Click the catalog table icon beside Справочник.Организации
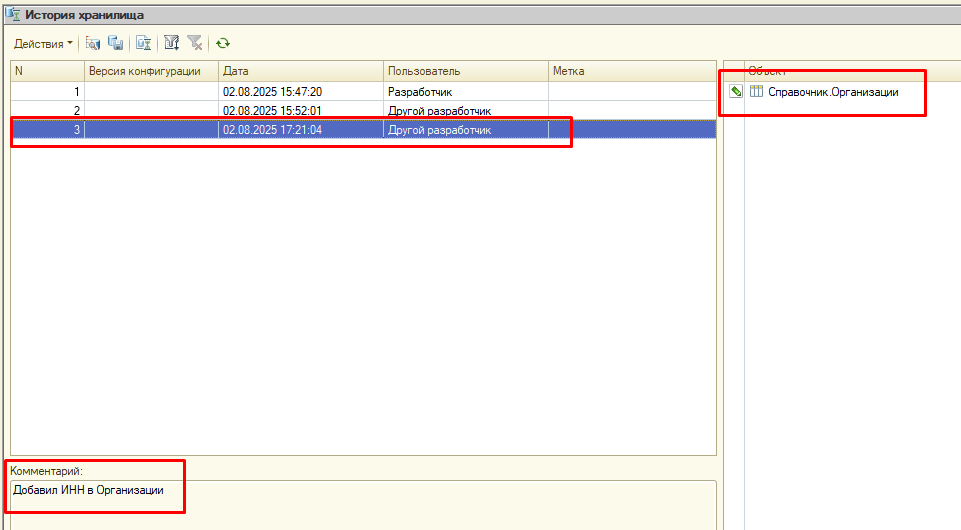 pos(756,91)
